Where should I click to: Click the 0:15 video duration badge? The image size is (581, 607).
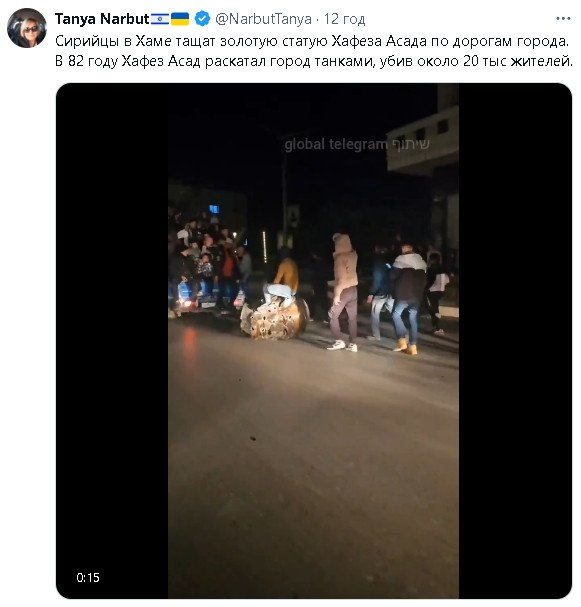88,578
